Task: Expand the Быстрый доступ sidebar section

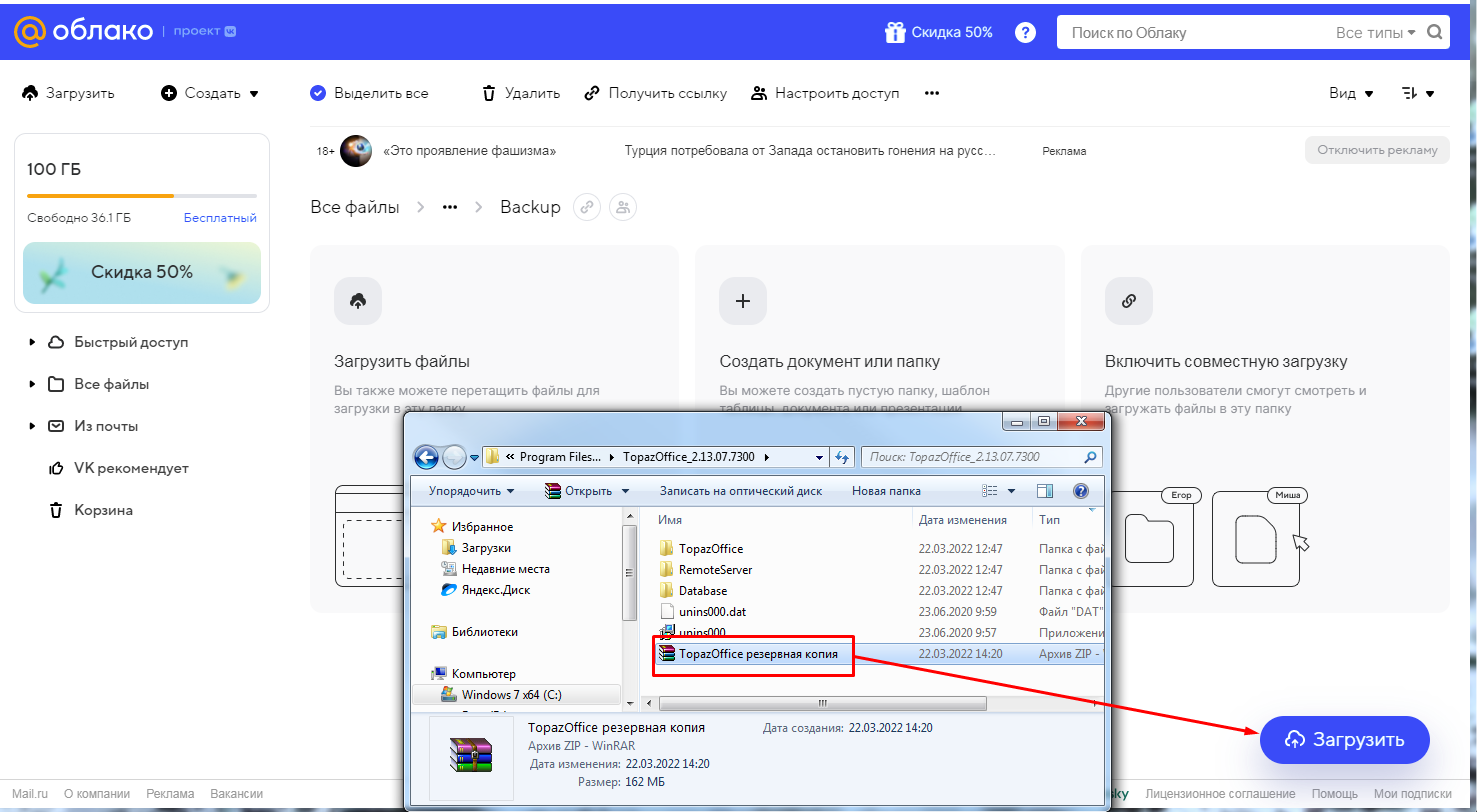Action: 33,342
